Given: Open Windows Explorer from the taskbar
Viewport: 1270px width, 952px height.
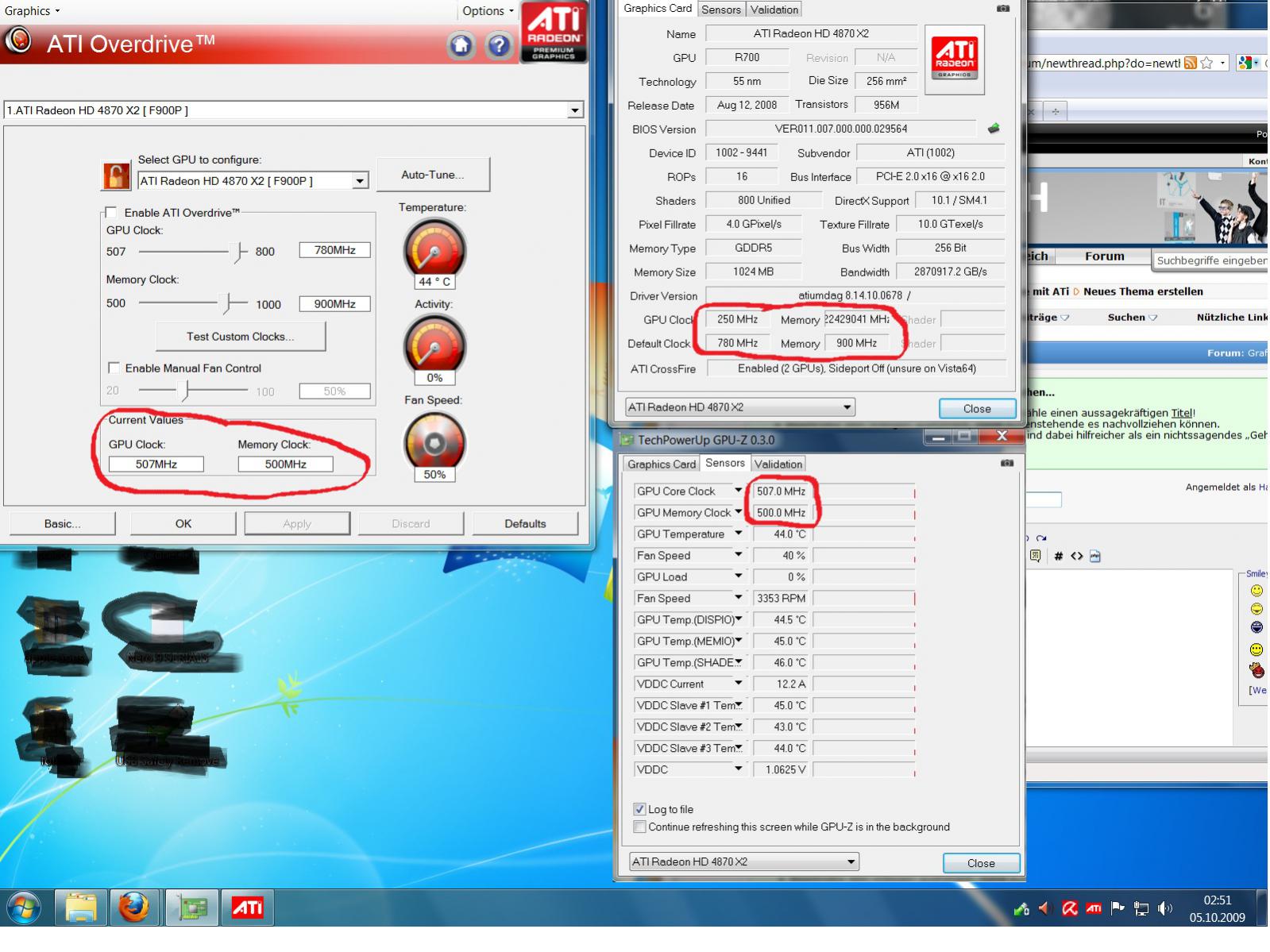Looking at the screenshot, I should [x=81, y=908].
